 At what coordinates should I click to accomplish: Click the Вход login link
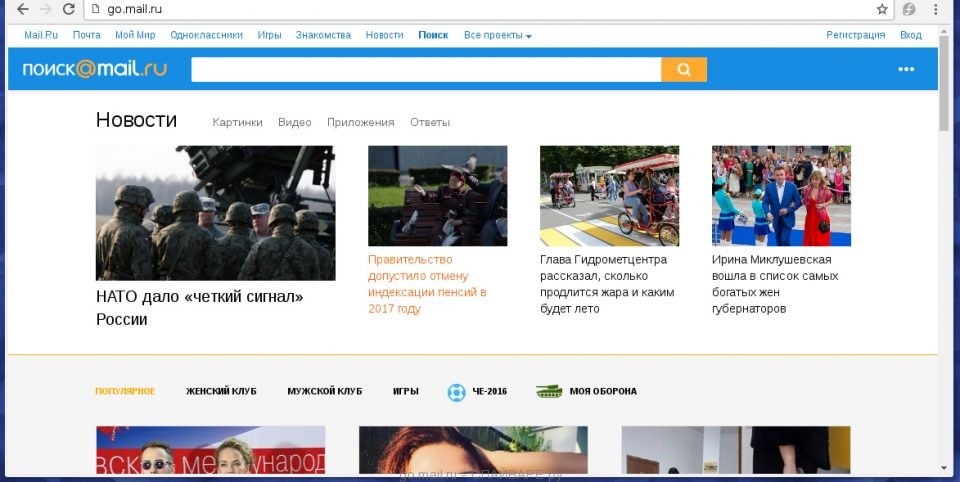coord(910,35)
